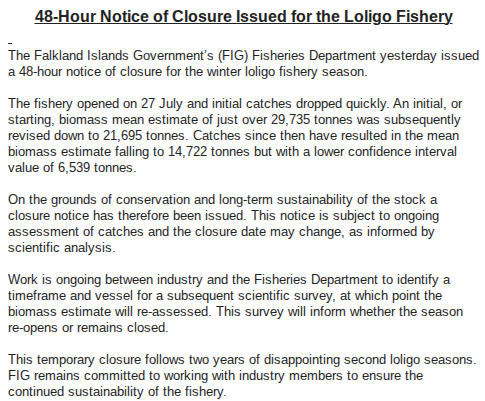Screen dimensions: 485x401
Task: Click the word 'Loligo' in the heading
Action: 367,17
